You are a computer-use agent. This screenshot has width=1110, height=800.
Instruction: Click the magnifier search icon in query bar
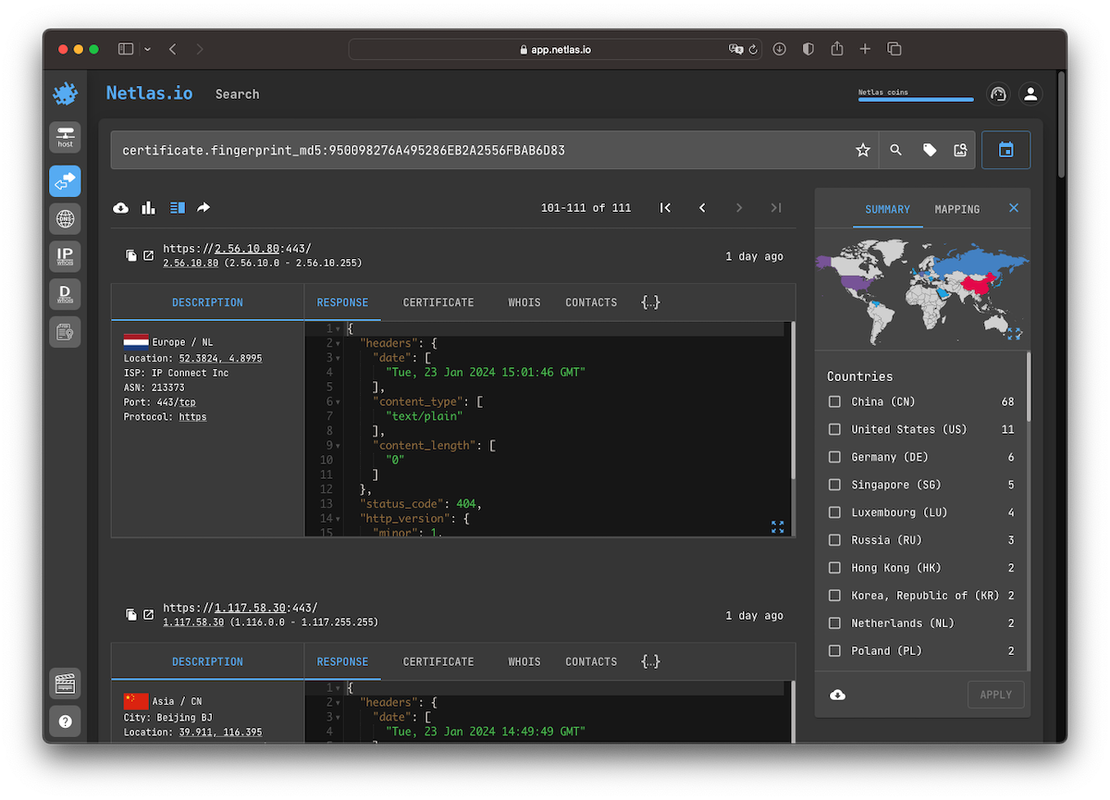[x=896, y=150]
